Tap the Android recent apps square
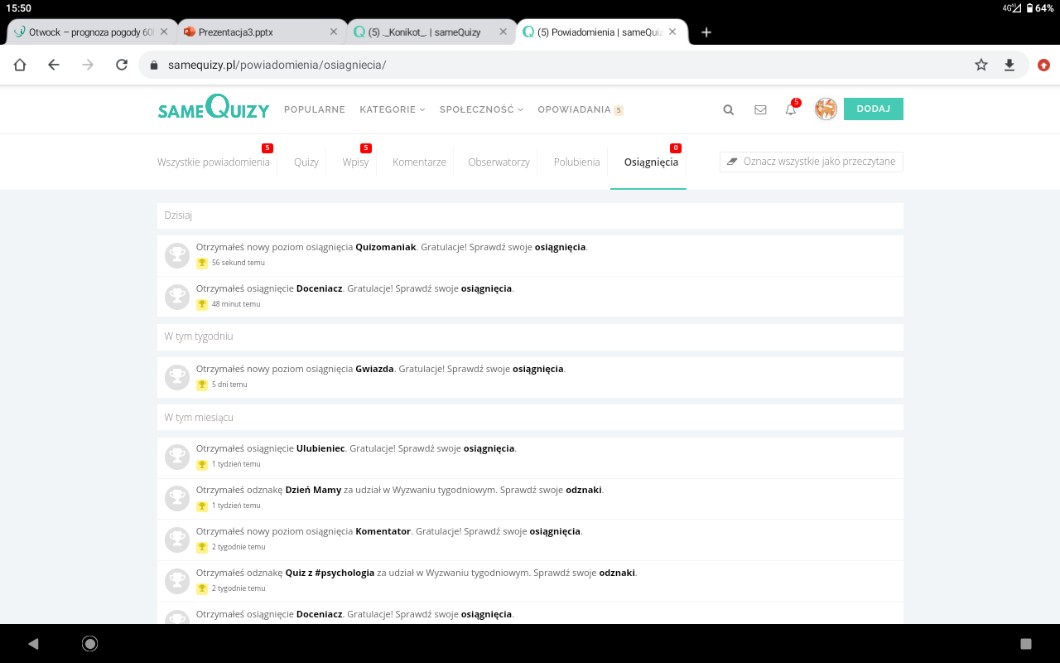This screenshot has height=663, width=1060. tap(1026, 643)
